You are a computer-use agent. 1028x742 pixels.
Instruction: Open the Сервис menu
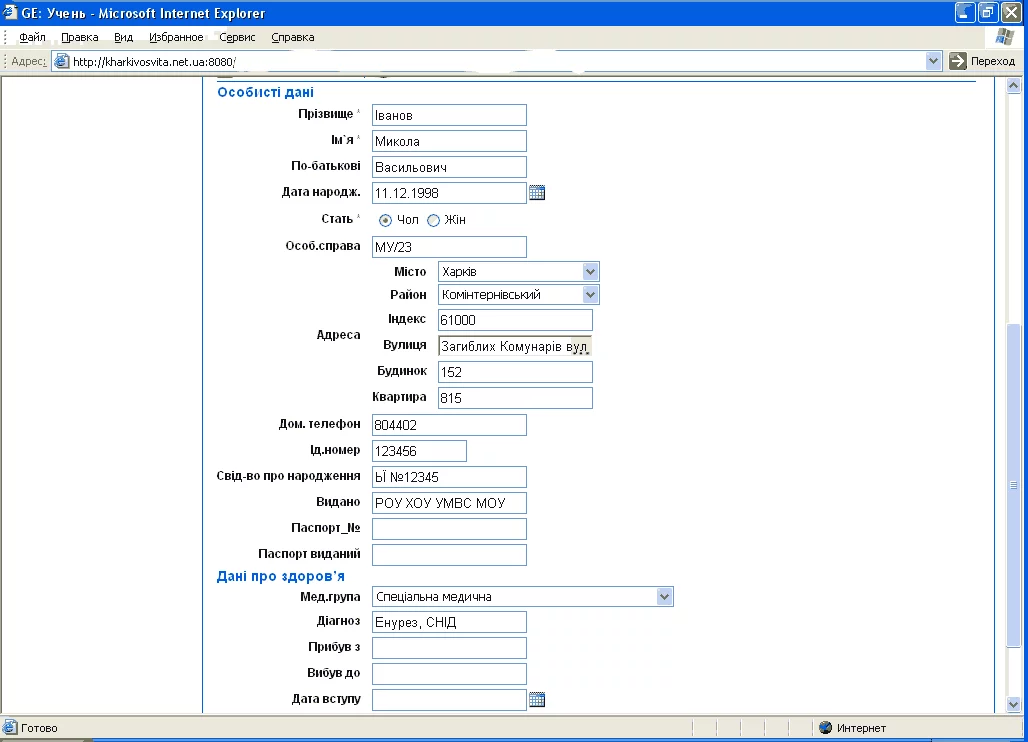click(x=237, y=37)
